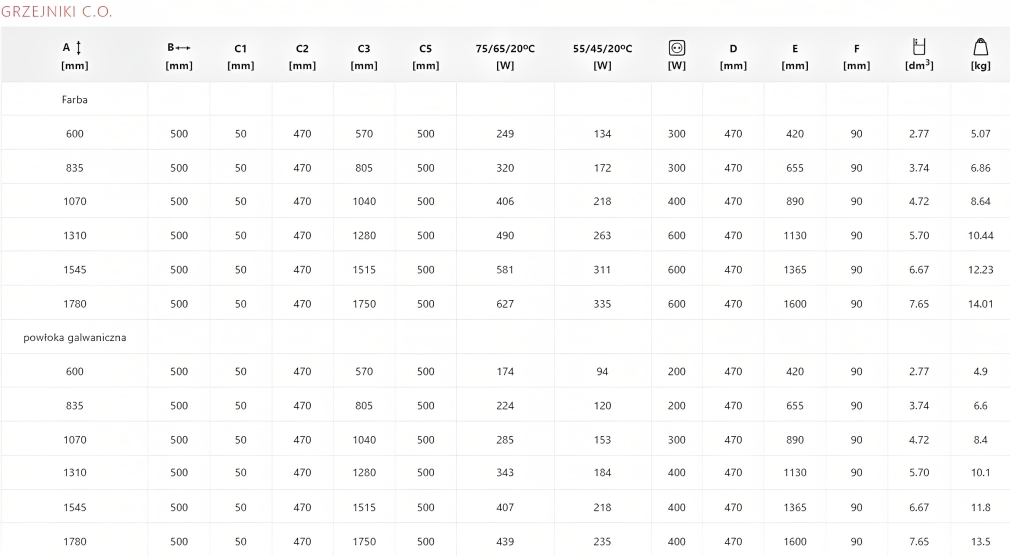Viewport: 1010px width, 556px height.
Task: Click the vertical height arrow next to A
Action: pyautogui.click(x=79, y=47)
